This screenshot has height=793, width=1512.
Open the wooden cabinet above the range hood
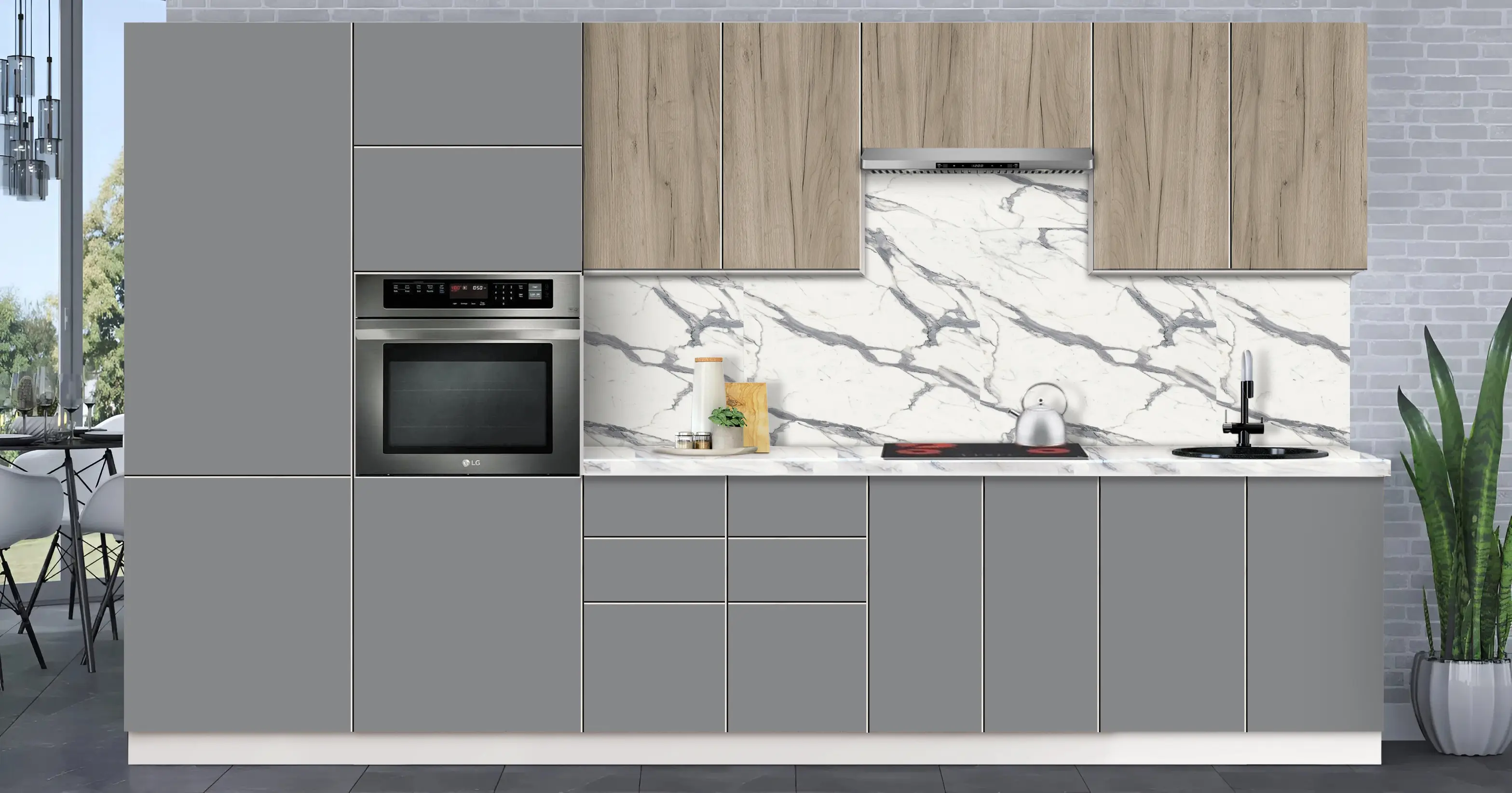click(x=976, y=85)
